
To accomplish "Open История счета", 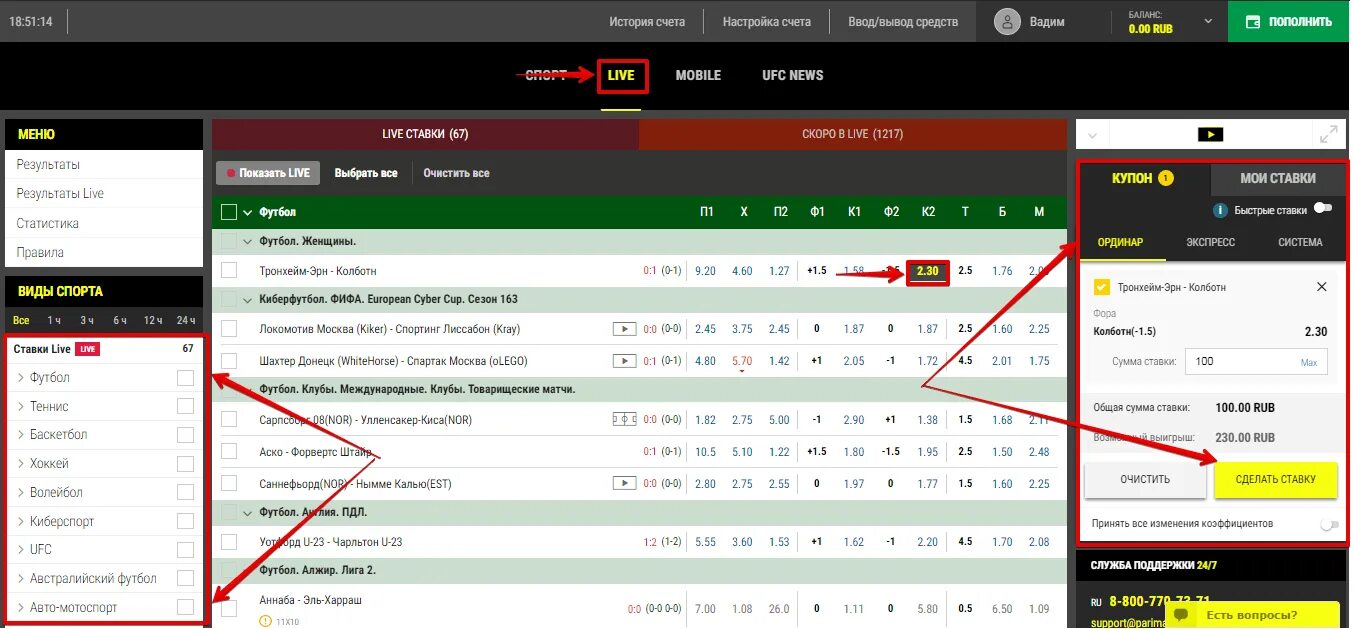I will (x=647, y=21).
